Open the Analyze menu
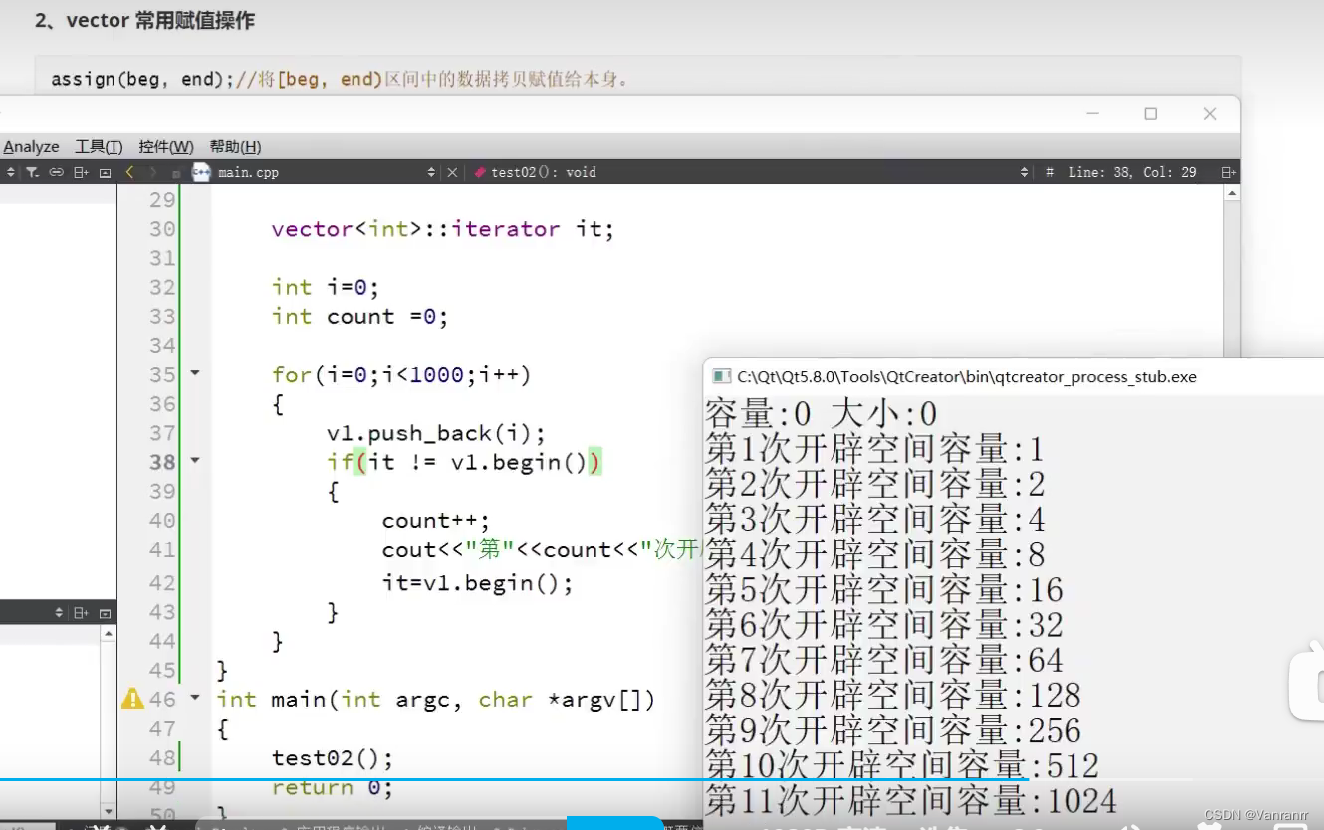 (31, 147)
